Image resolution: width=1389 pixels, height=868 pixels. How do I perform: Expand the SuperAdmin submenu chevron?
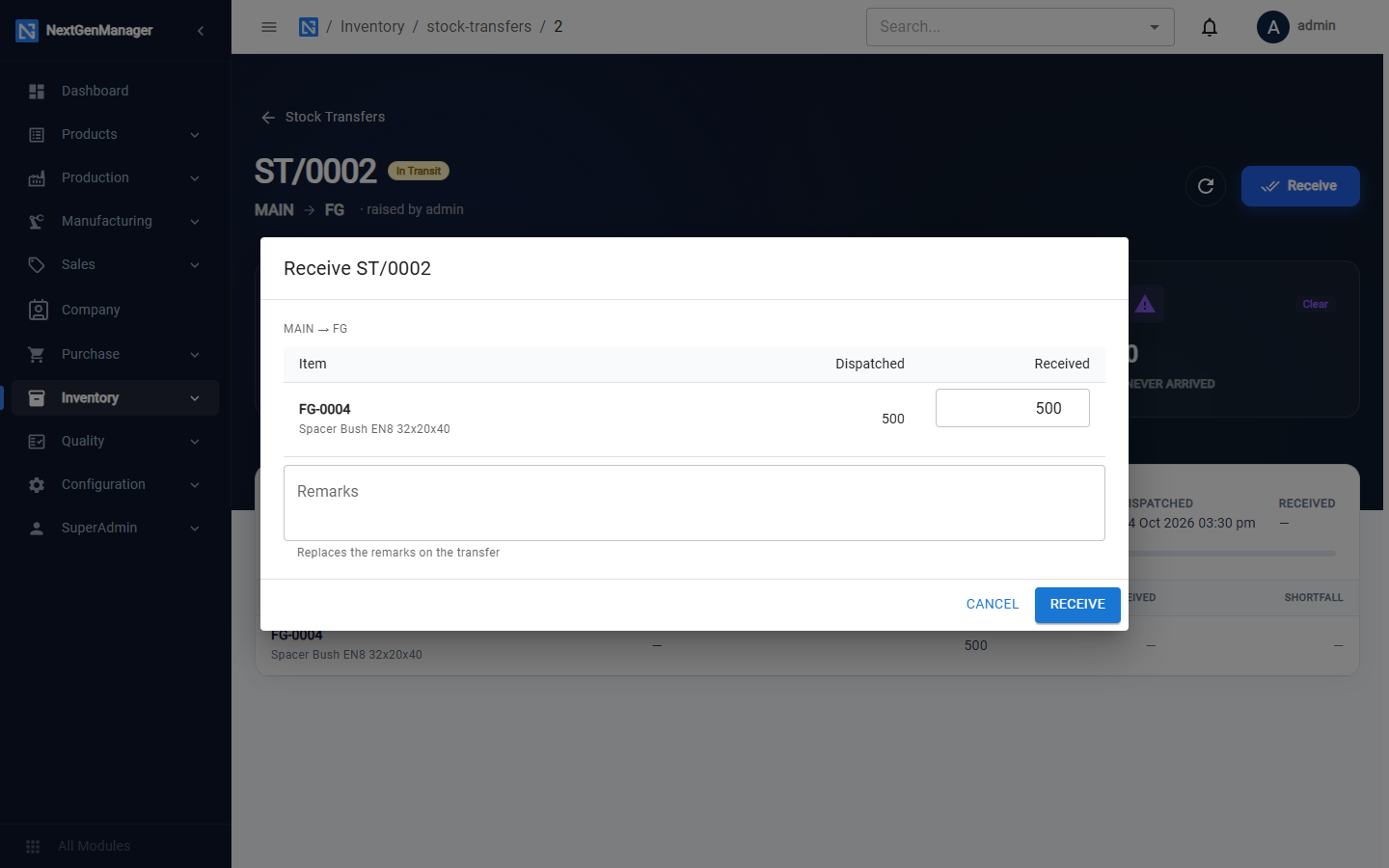[x=195, y=528]
